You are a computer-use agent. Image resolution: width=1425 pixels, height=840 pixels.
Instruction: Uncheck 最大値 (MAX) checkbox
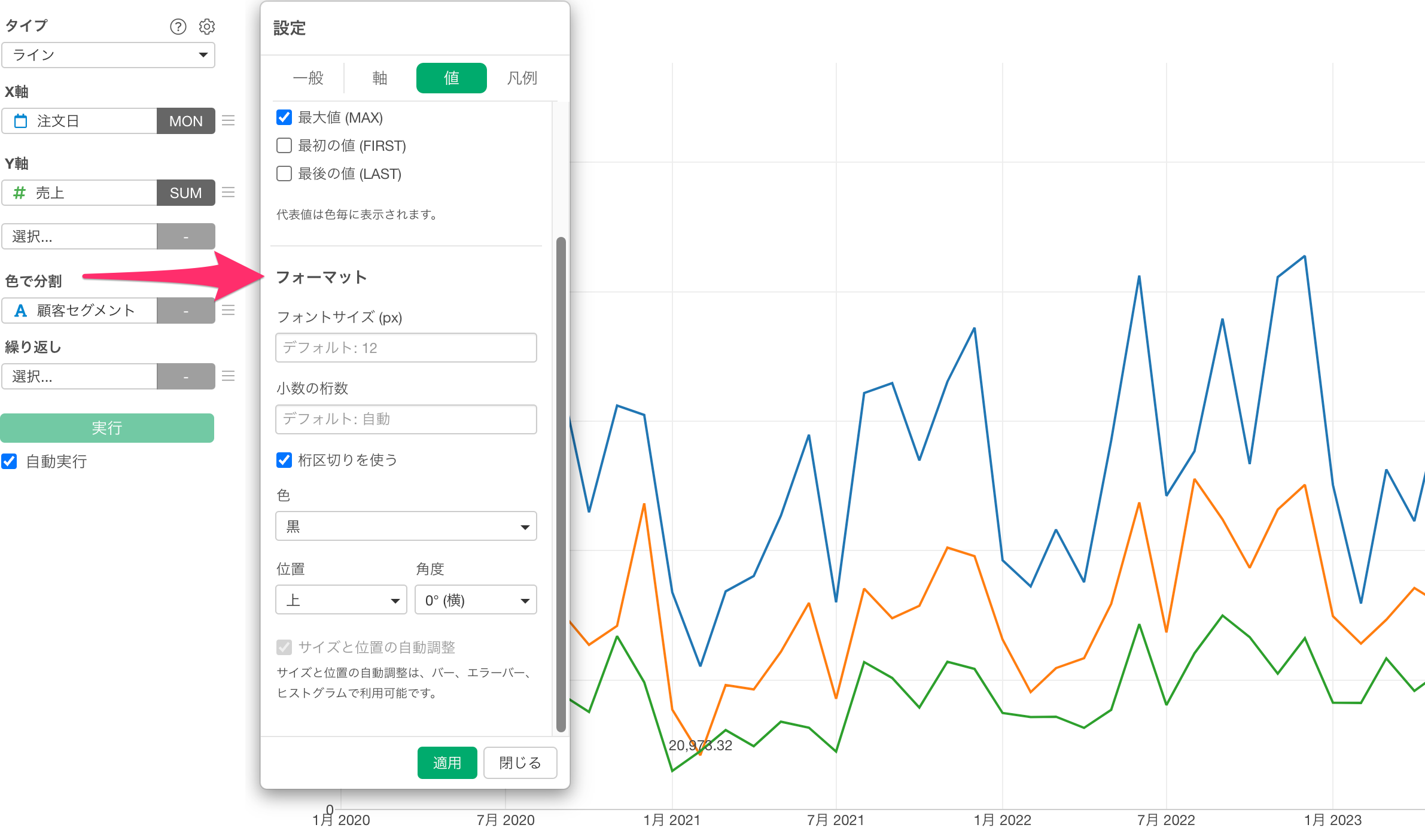tap(284, 117)
